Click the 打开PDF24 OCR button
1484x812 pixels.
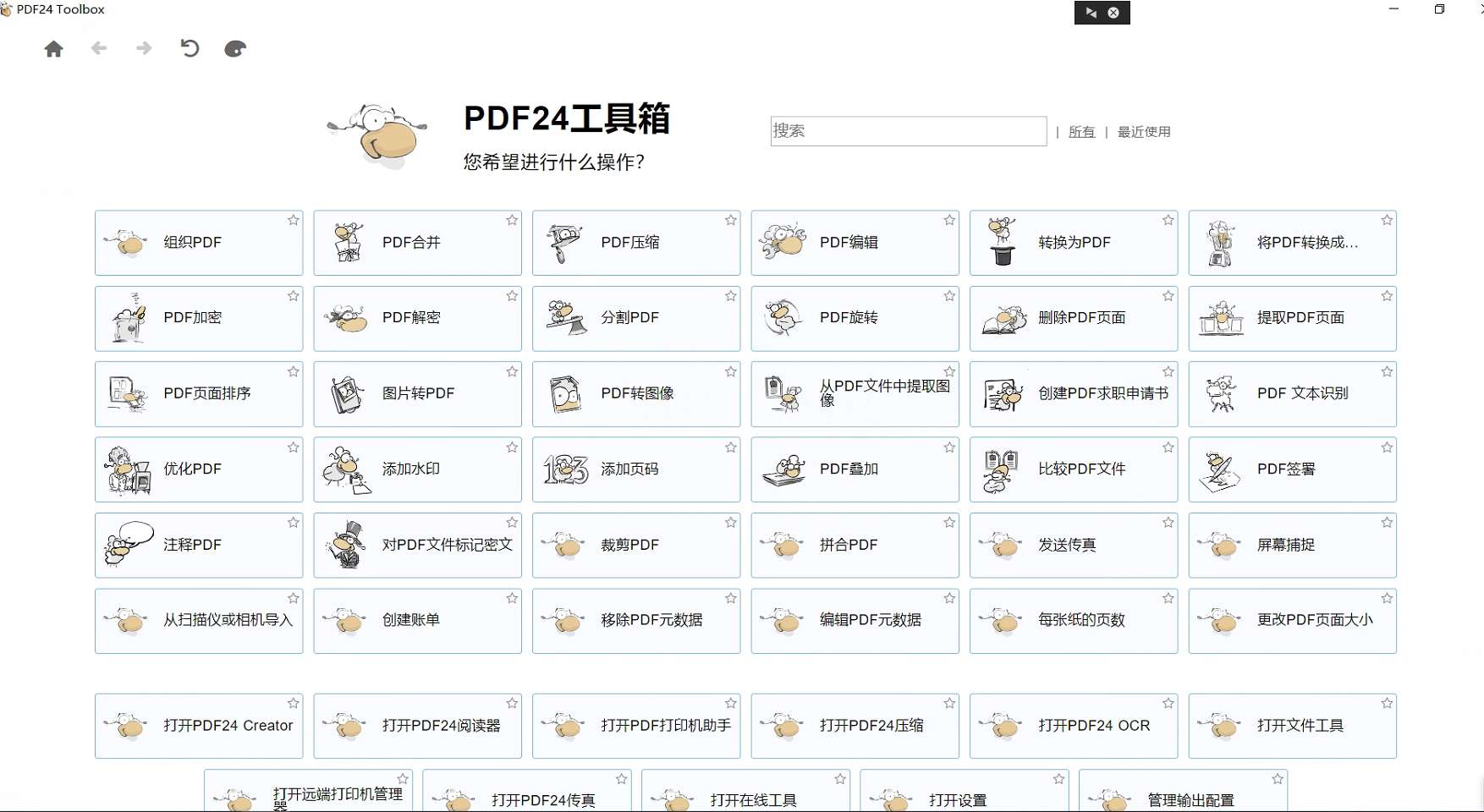tap(1073, 726)
